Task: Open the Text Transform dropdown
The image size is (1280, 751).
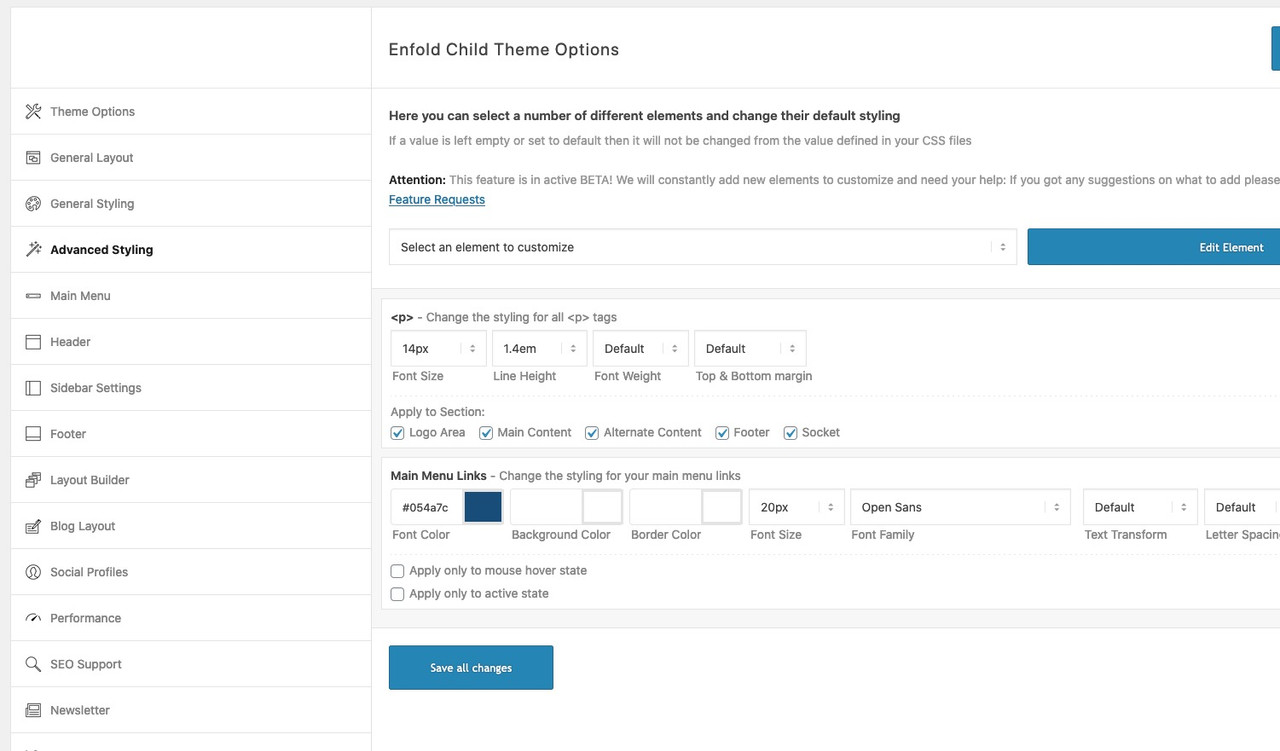Action: 1140,507
